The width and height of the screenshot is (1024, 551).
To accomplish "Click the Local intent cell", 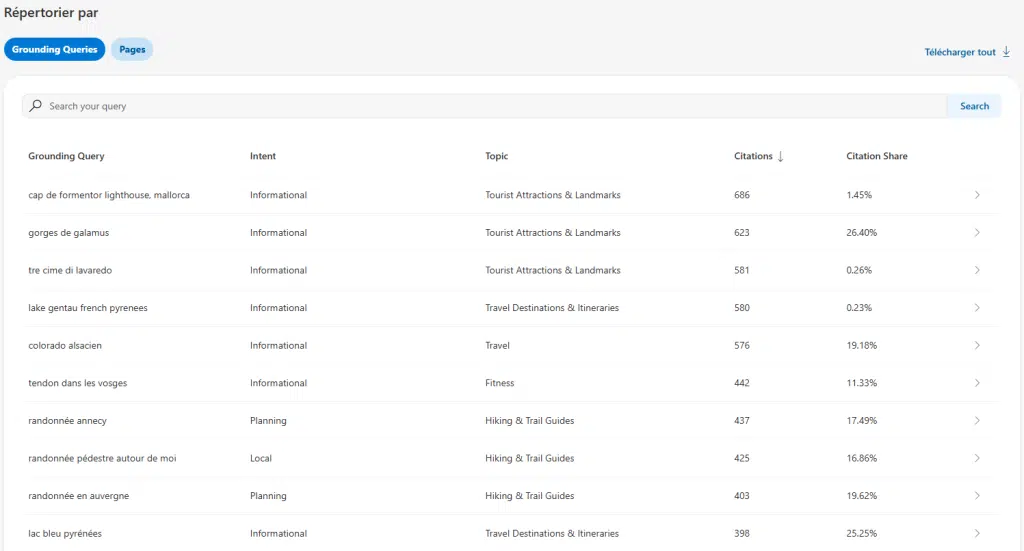I will point(261,458).
